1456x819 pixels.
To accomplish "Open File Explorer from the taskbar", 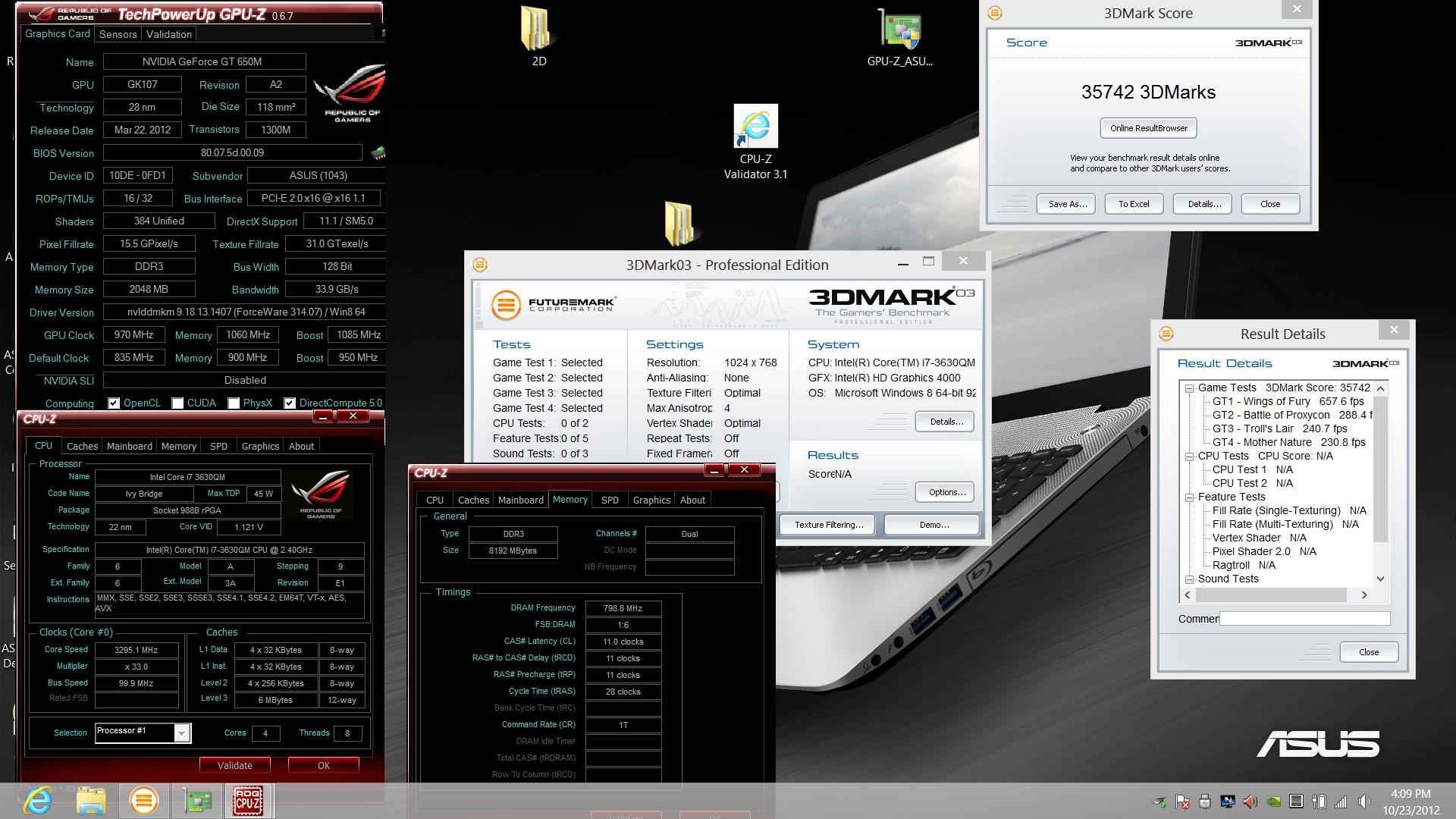I will (91, 801).
